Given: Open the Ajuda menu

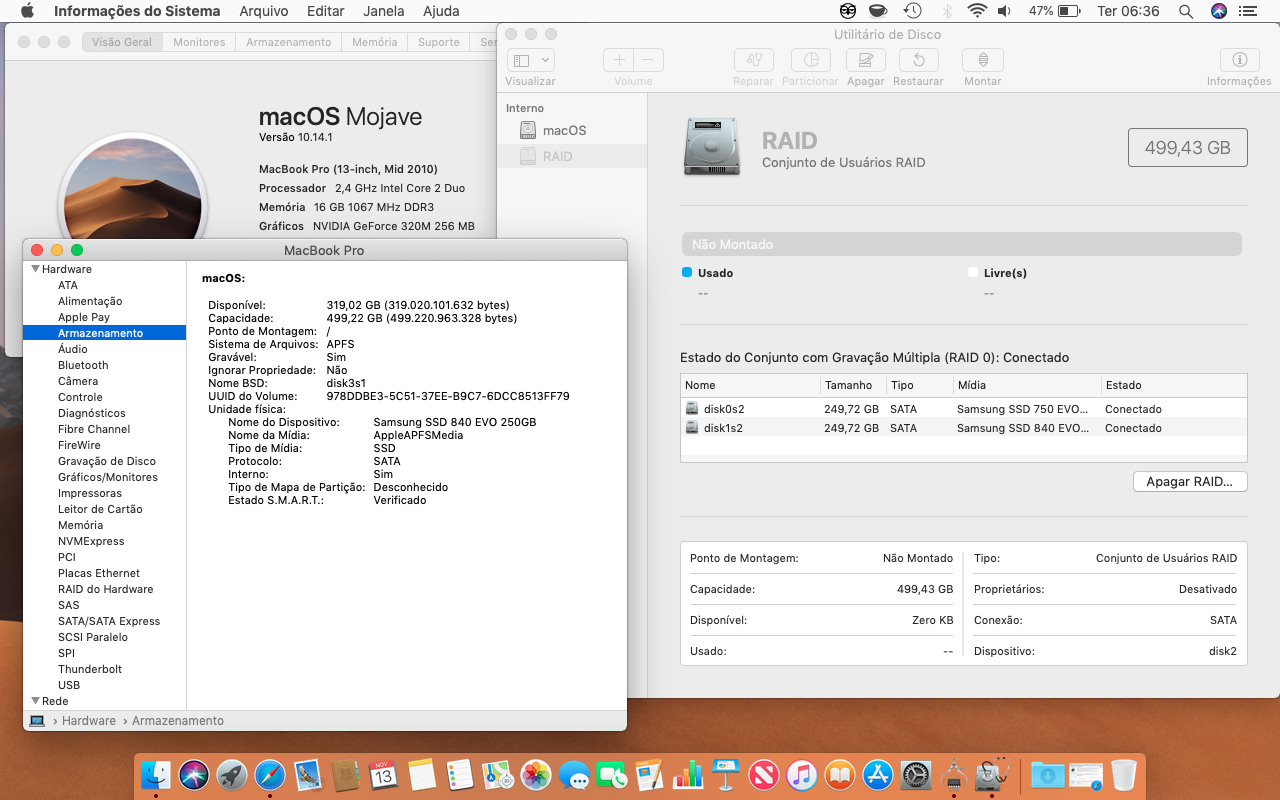Looking at the screenshot, I should click(441, 11).
